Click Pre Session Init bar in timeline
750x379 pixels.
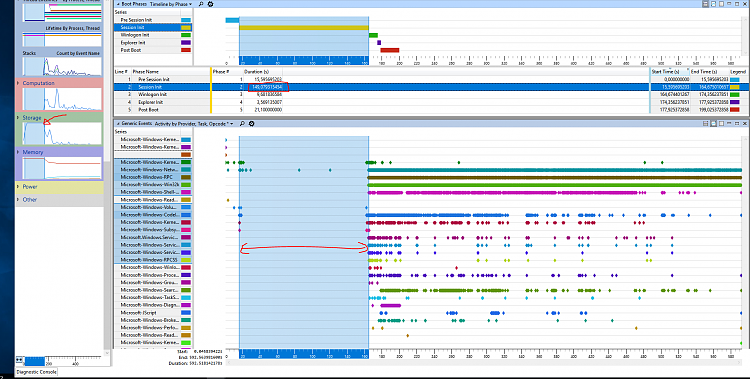[x=232, y=20]
